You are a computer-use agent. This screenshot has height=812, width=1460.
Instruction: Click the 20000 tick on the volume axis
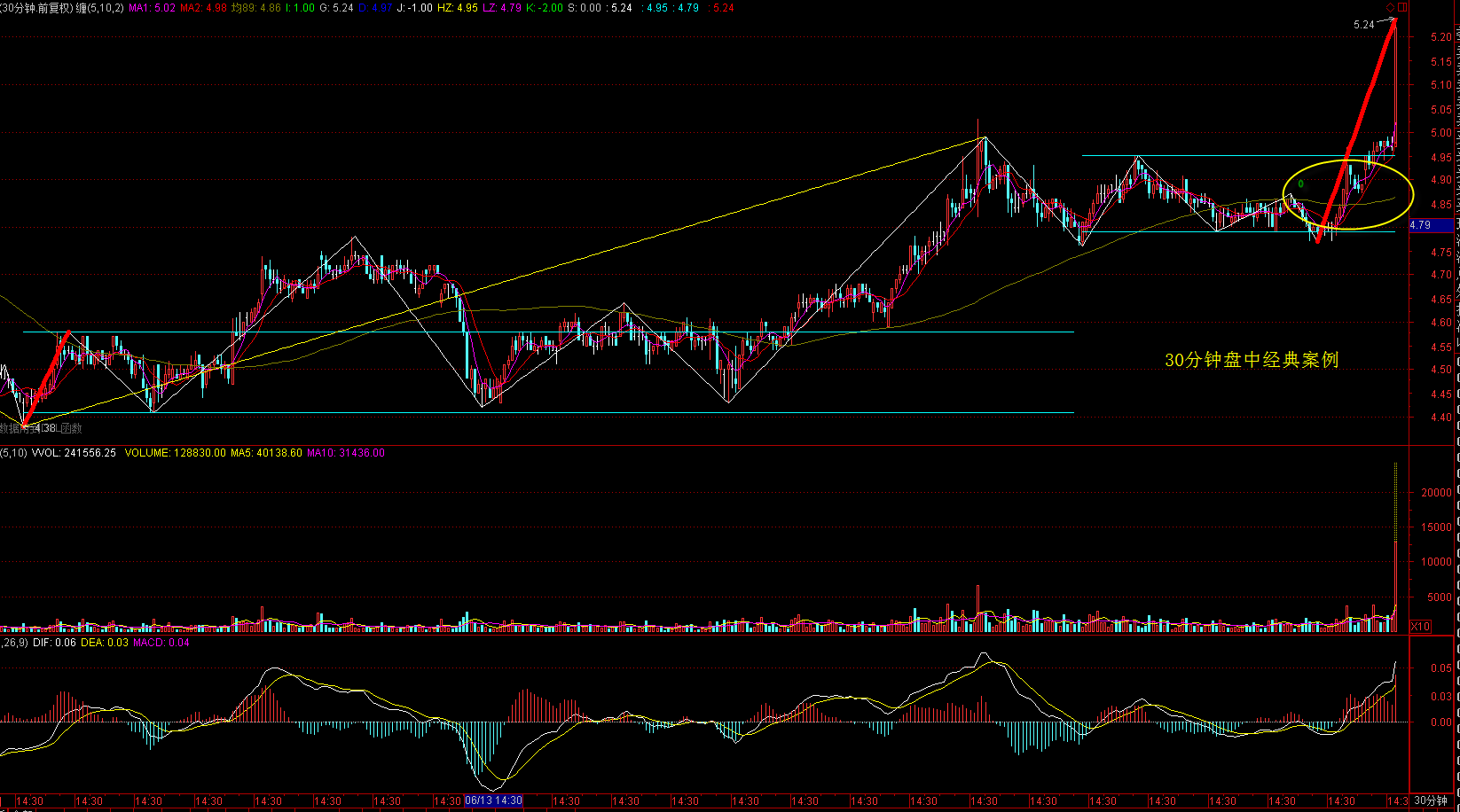(x=1436, y=493)
